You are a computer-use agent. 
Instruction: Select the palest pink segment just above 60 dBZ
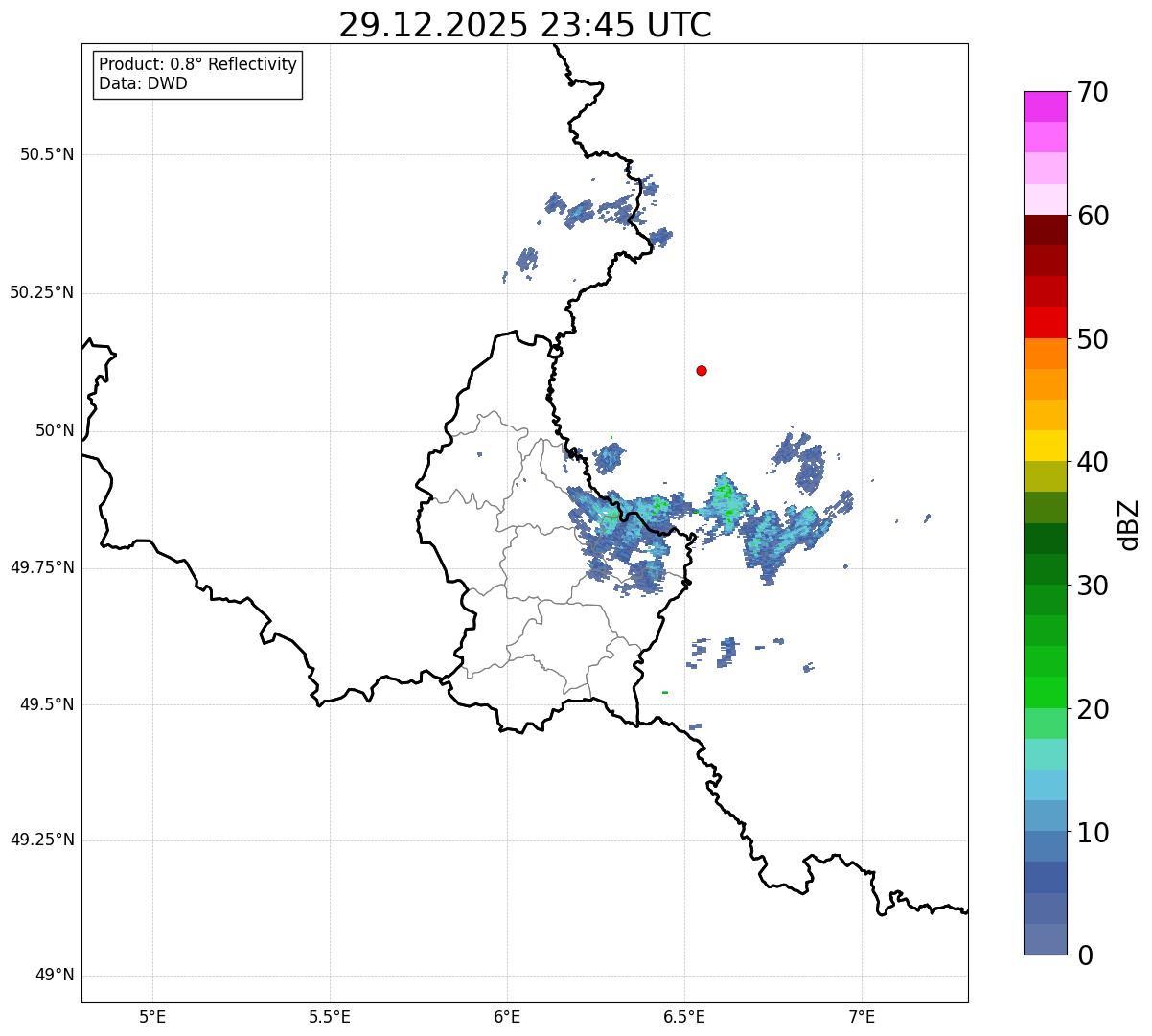1045,199
